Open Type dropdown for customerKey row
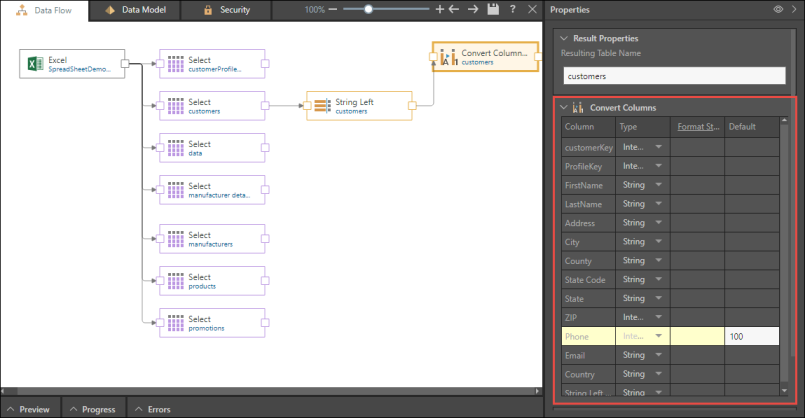Image resolution: width=805 pixels, height=418 pixels. (x=658, y=147)
